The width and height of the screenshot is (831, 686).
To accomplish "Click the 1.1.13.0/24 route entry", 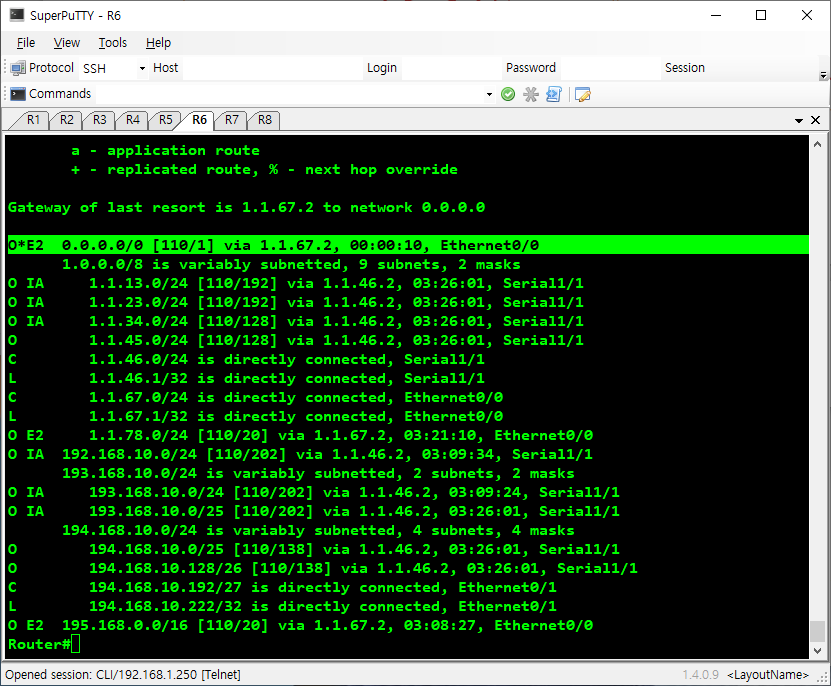I will 296,283.
